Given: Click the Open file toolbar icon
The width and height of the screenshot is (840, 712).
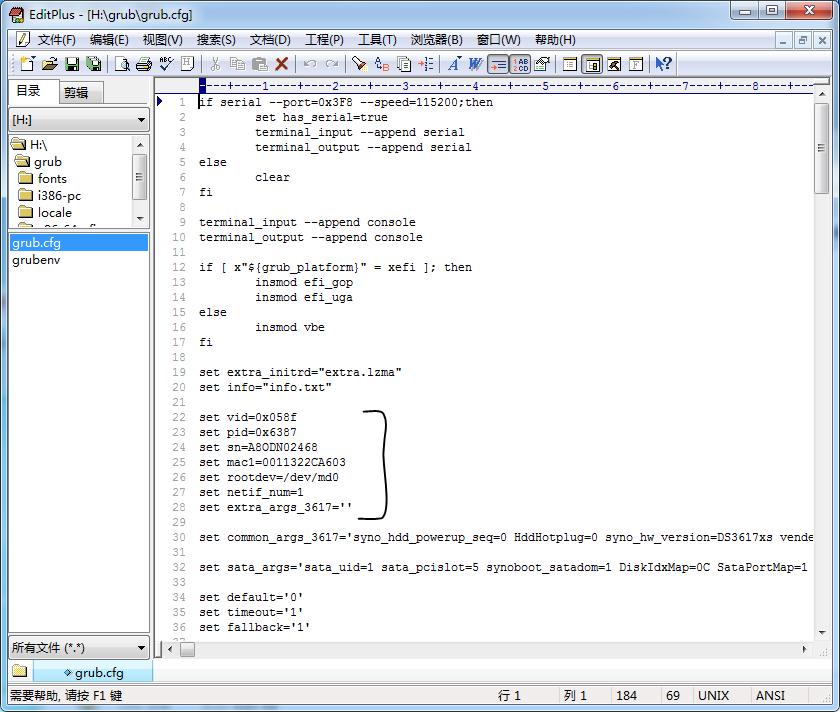Looking at the screenshot, I should coord(49,64).
